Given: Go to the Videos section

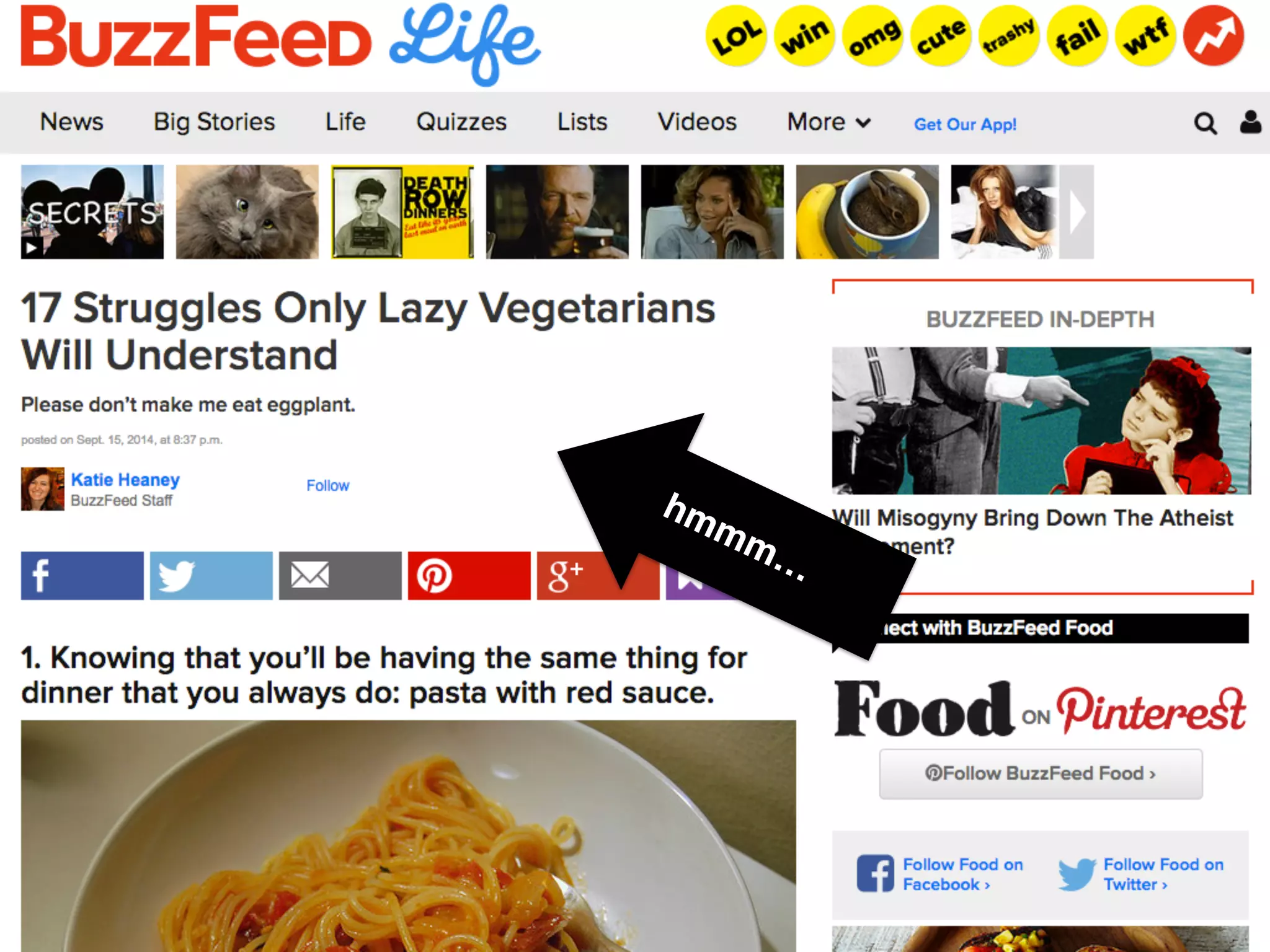Looking at the screenshot, I should pyautogui.click(x=697, y=122).
